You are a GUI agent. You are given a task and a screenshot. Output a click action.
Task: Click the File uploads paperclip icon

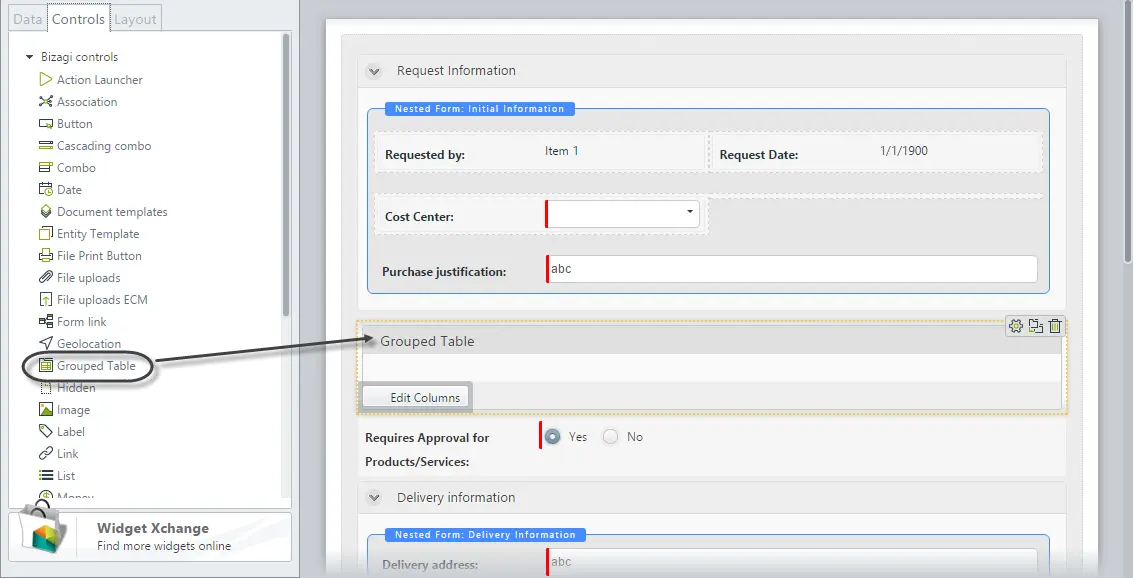46,277
